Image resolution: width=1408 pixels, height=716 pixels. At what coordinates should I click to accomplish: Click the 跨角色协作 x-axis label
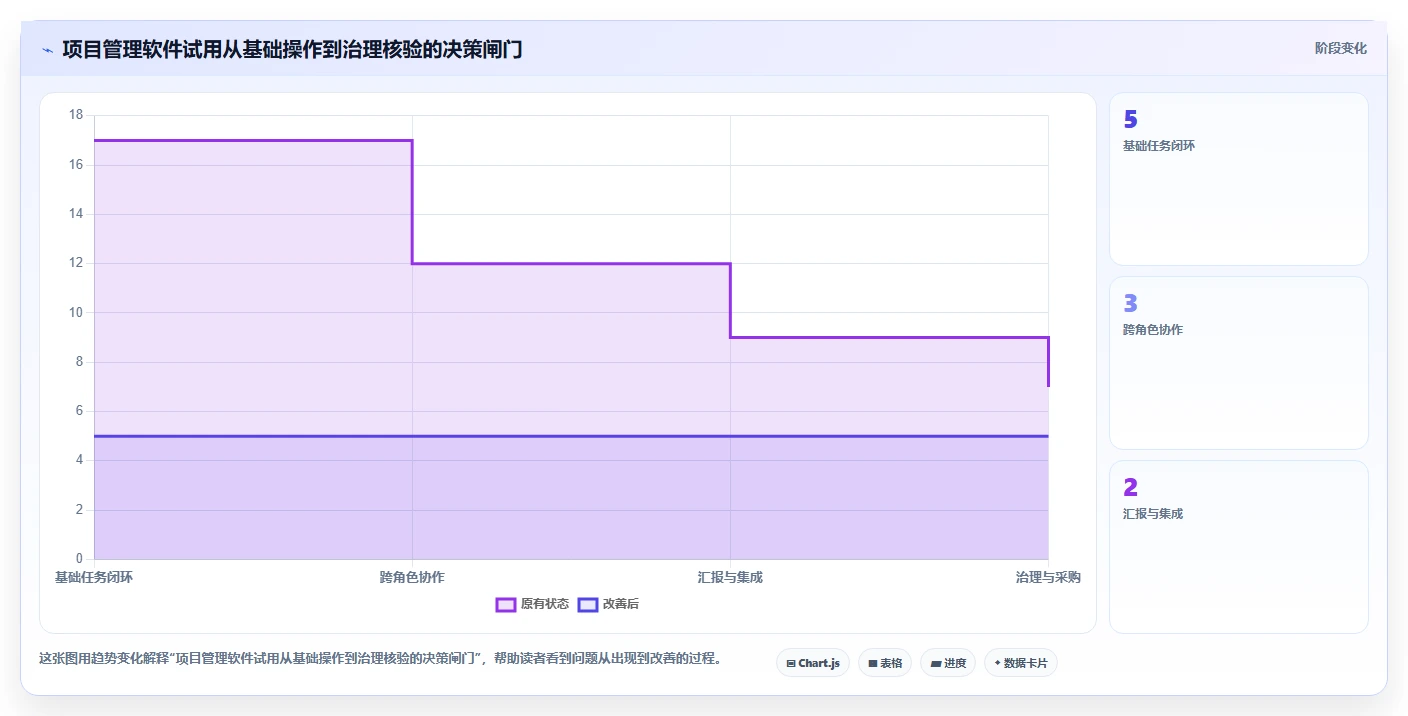[412, 578]
